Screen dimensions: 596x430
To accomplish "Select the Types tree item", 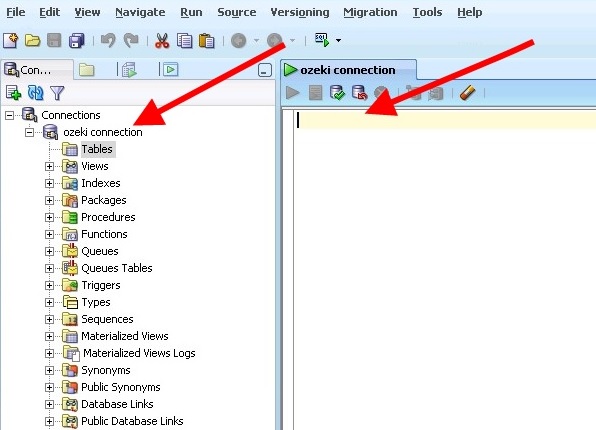I will click(96, 302).
